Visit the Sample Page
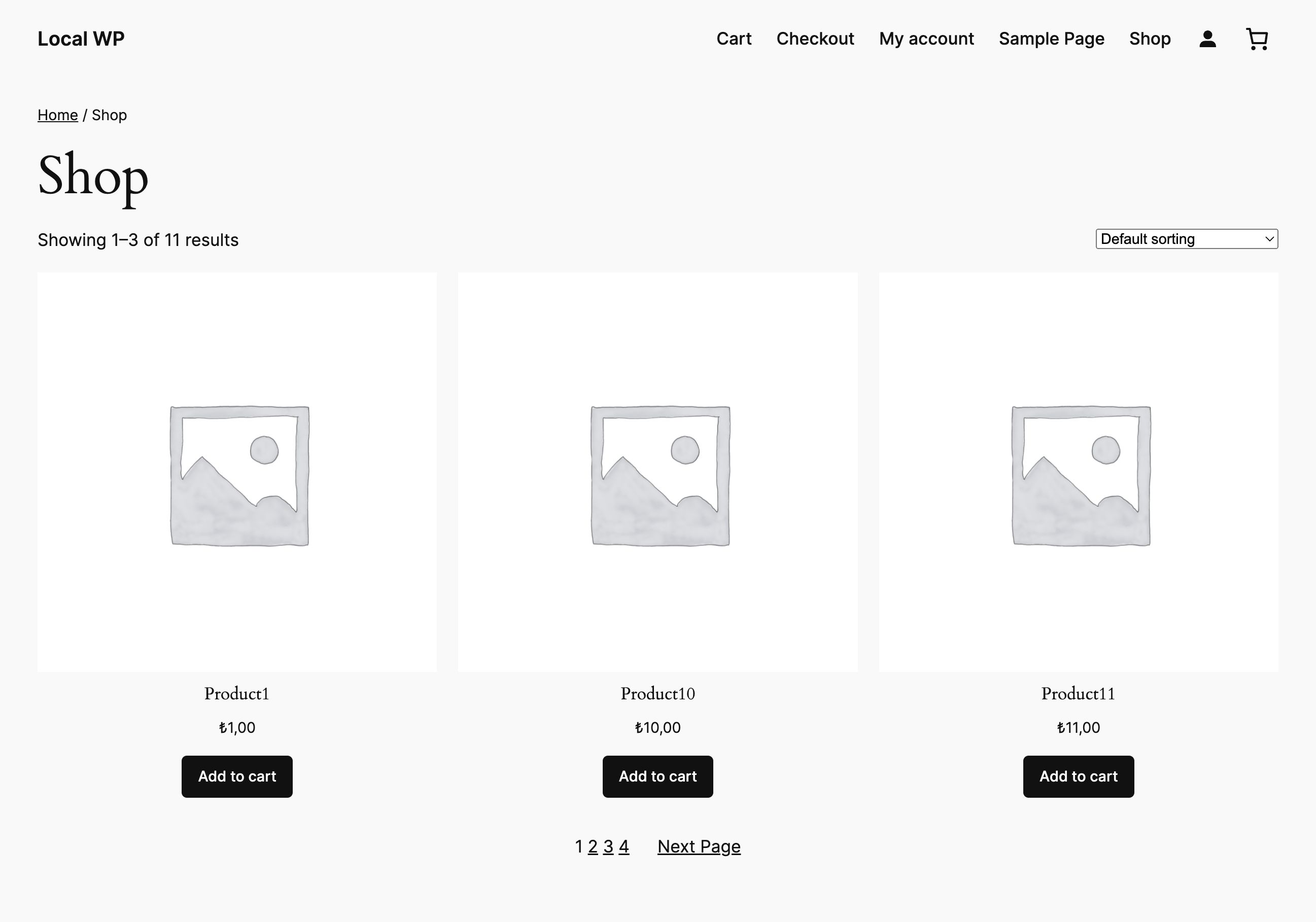This screenshot has height=922, width=1316. pyautogui.click(x=1052, y=39)
